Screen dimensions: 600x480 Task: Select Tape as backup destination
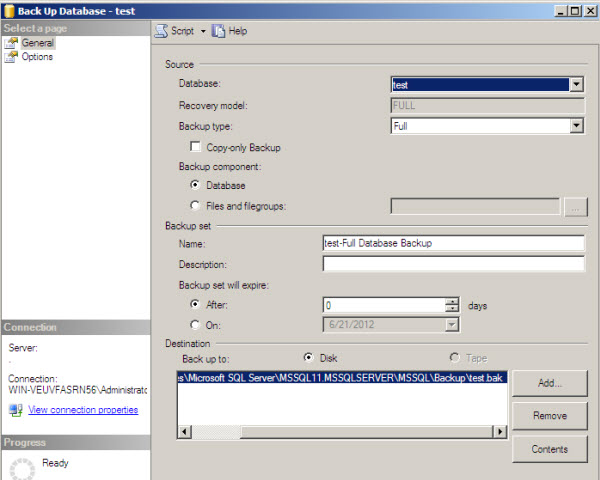tap(454, 358)
